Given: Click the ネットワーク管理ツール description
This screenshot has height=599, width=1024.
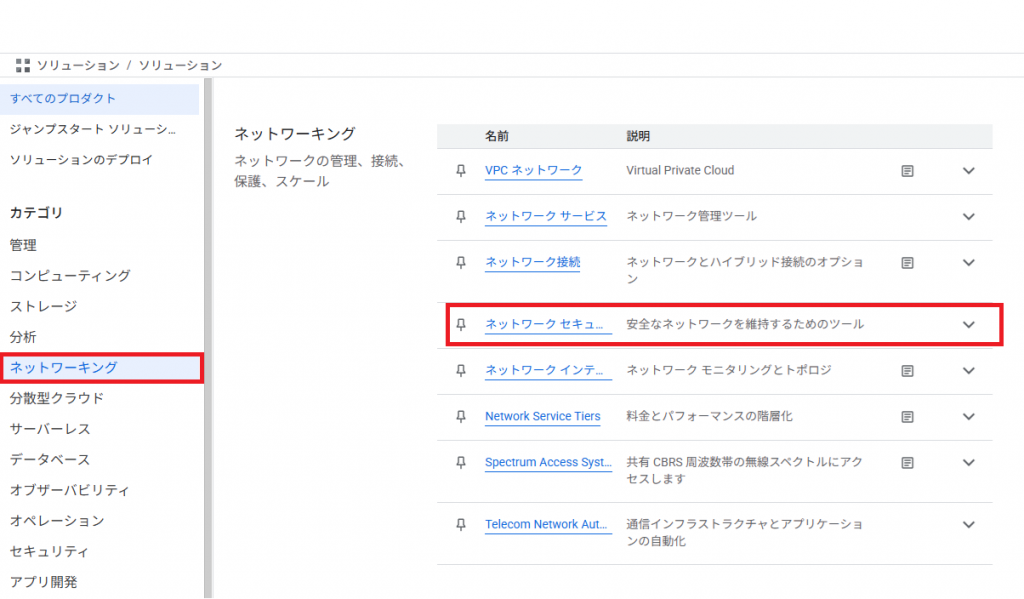Looking at the screenshot, I should [692, 216].
